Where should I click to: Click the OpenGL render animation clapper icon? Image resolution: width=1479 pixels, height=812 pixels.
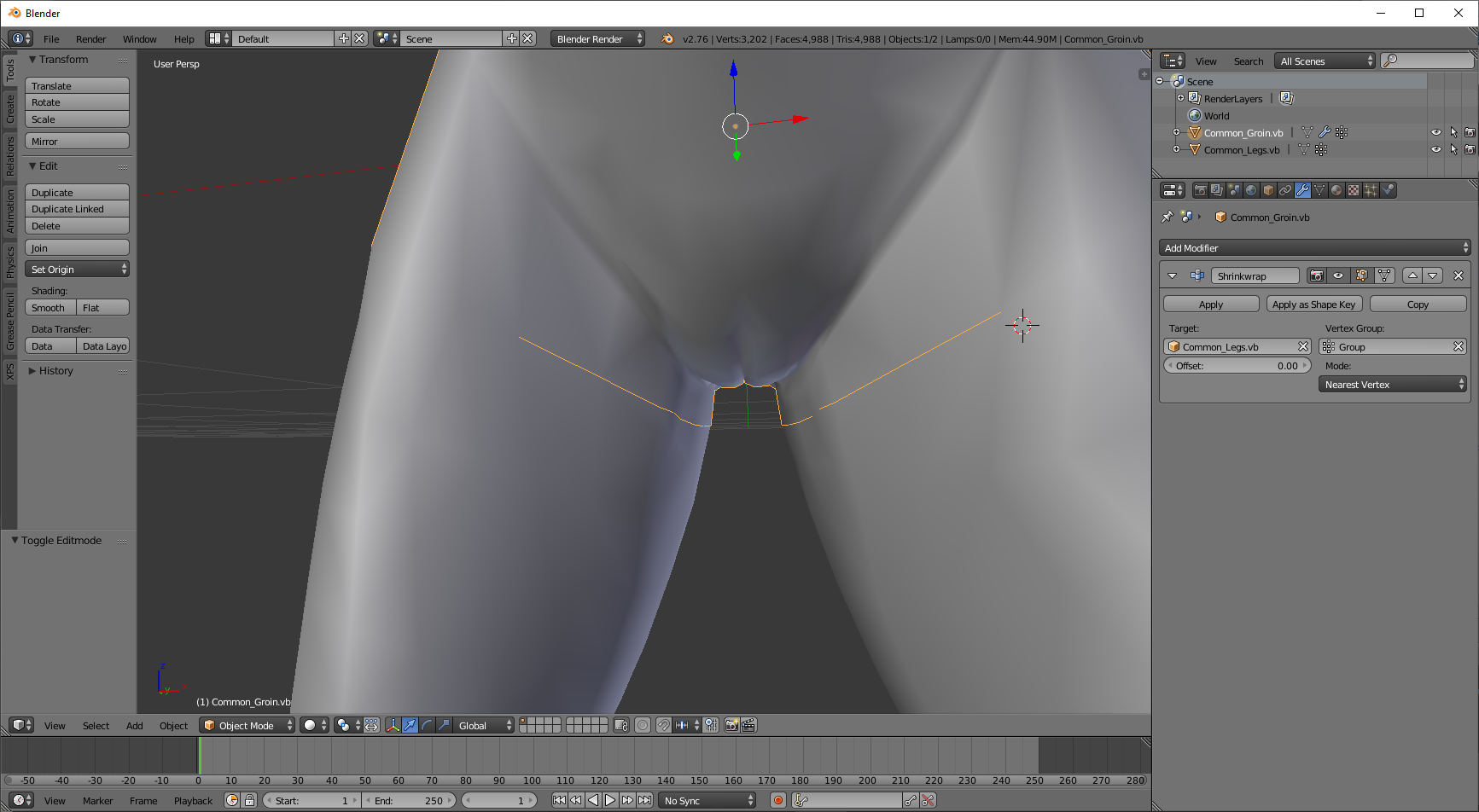click(x=748, y=725)
